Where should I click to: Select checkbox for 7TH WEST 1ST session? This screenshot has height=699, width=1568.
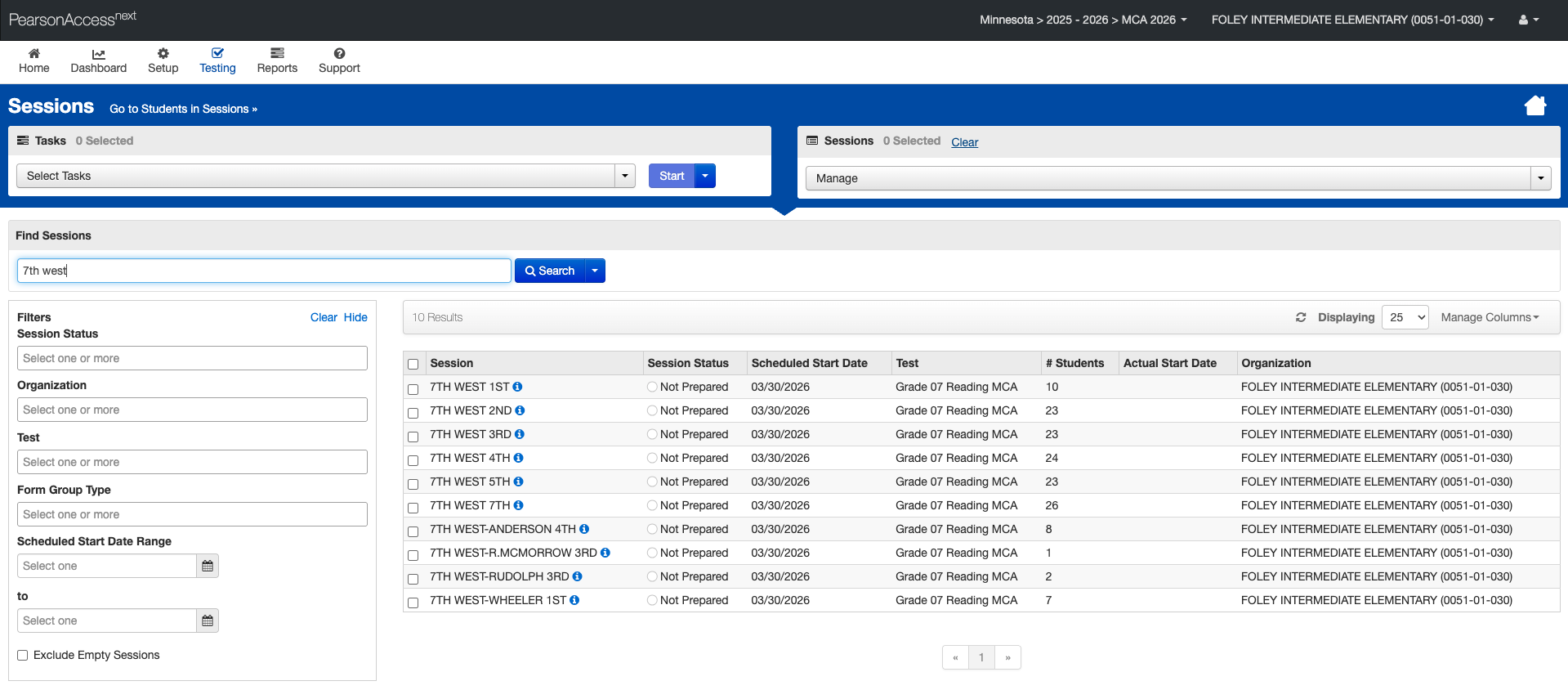(413, 389)
